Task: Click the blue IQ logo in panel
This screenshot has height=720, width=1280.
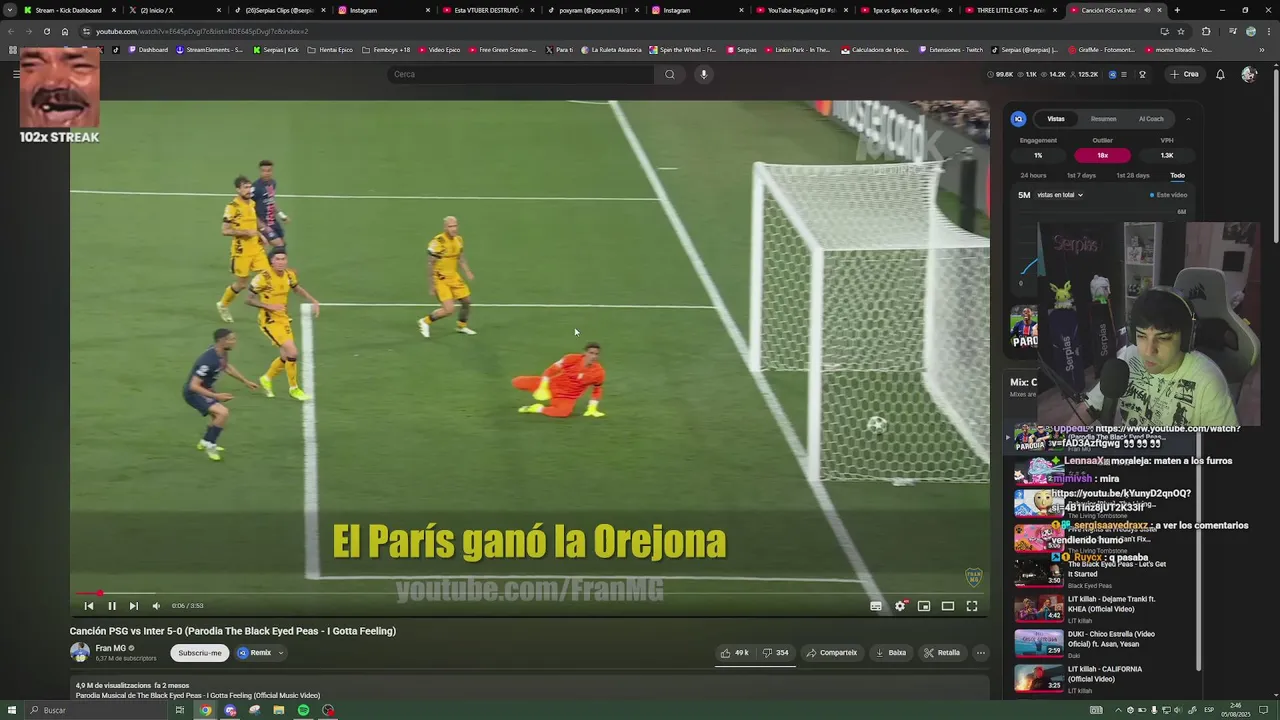Action: pyautogui.click(x=1018, y=119)
